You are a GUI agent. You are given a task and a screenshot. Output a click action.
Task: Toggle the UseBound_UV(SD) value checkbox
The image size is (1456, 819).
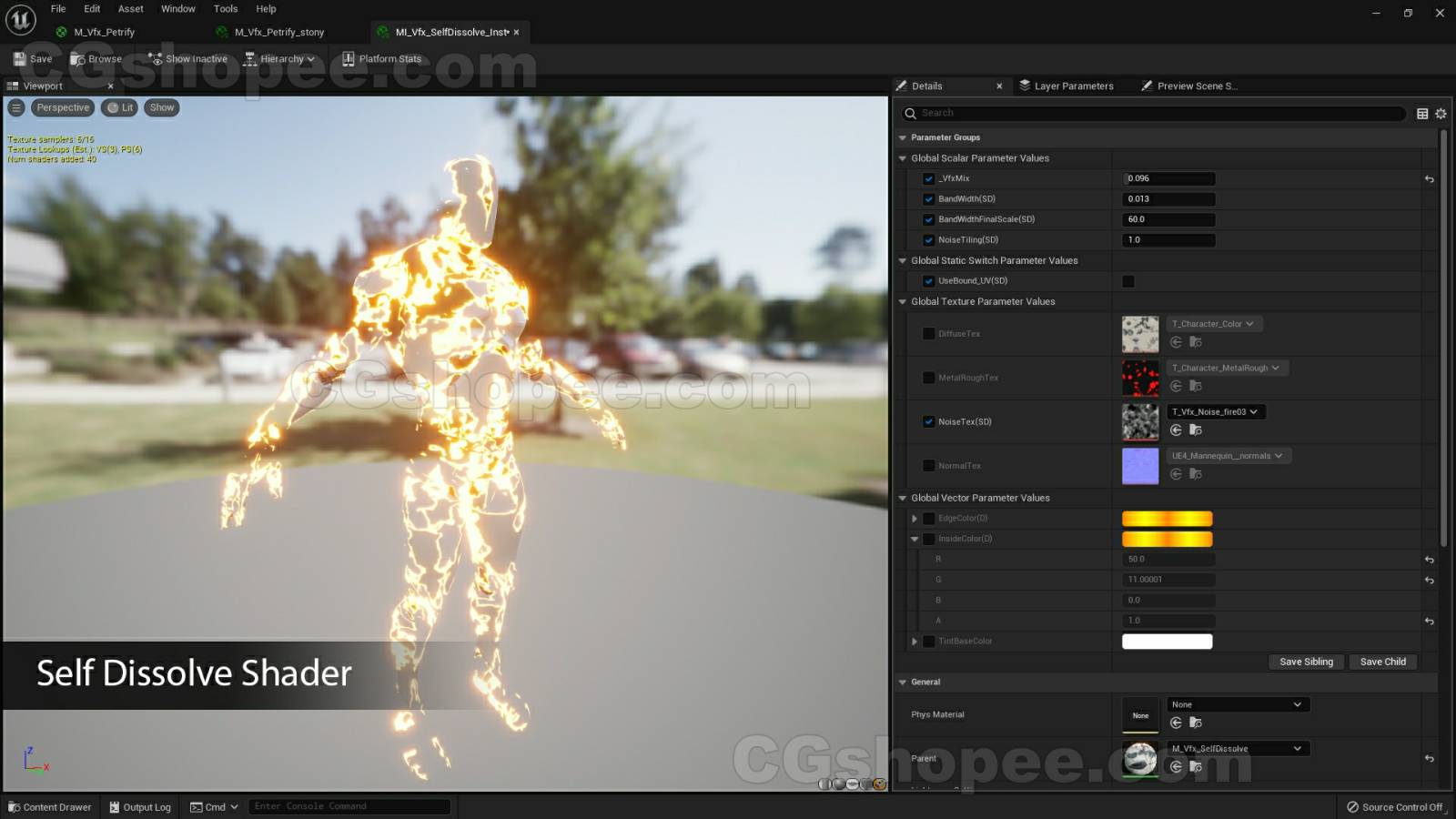tap(1128, 281)
